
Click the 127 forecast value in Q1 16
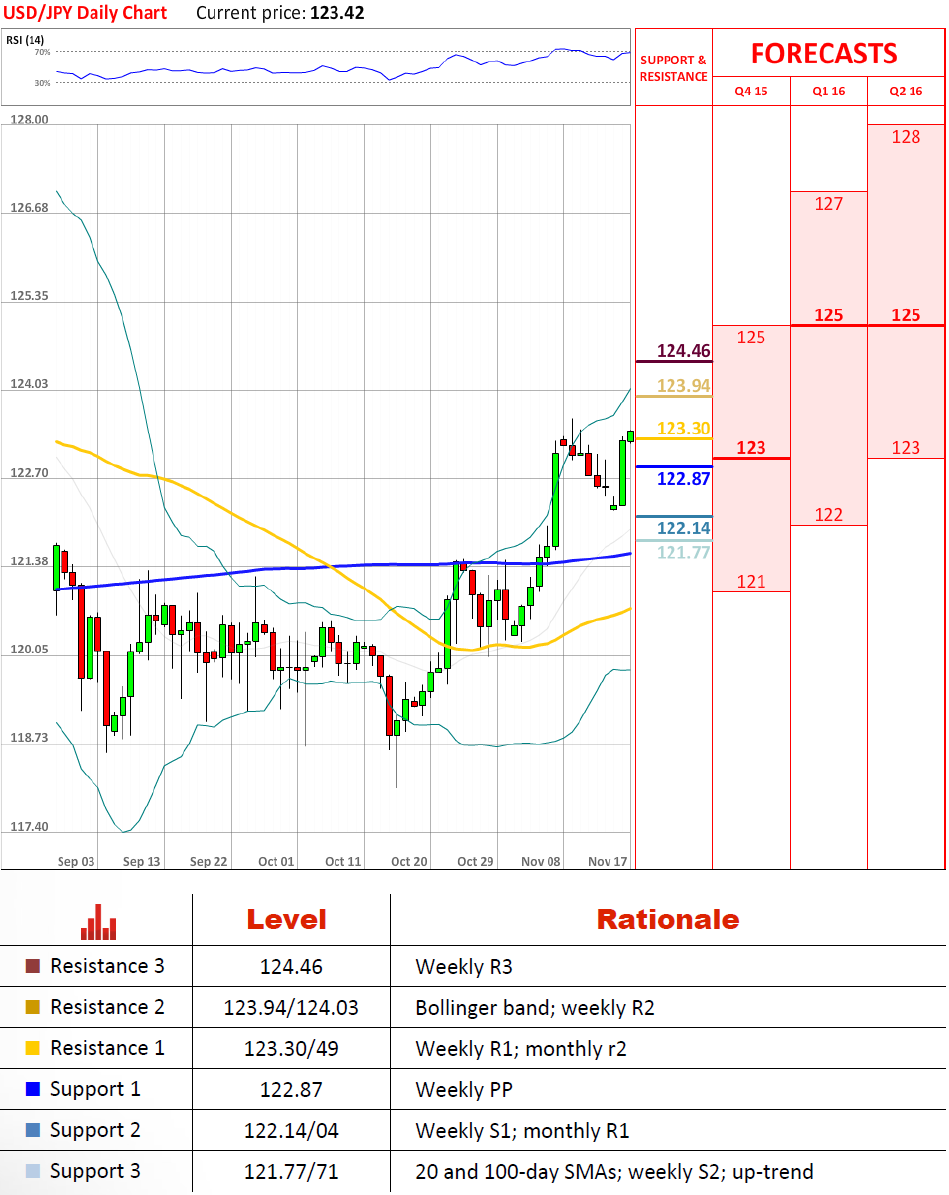tap(829, 204)
